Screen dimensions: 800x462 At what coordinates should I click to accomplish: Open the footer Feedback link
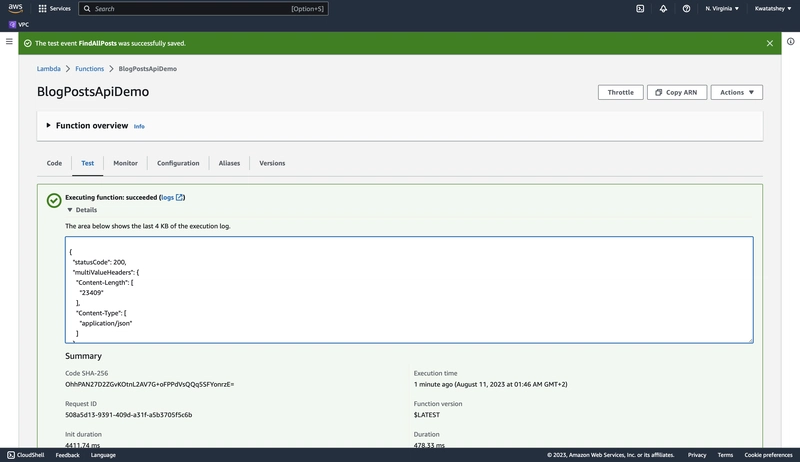click(67, 455)
